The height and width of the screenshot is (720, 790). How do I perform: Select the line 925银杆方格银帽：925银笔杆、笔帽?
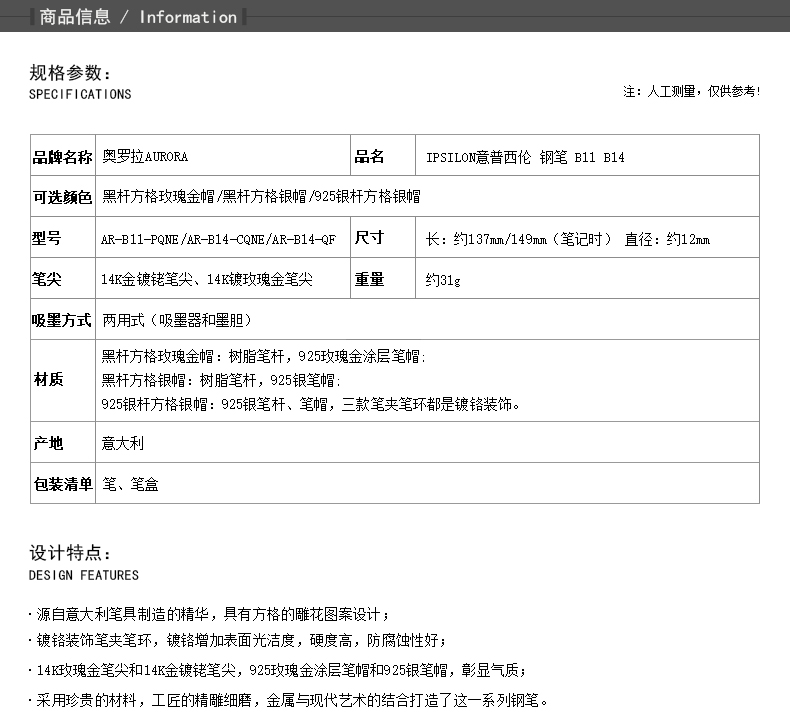coord(310,404)
